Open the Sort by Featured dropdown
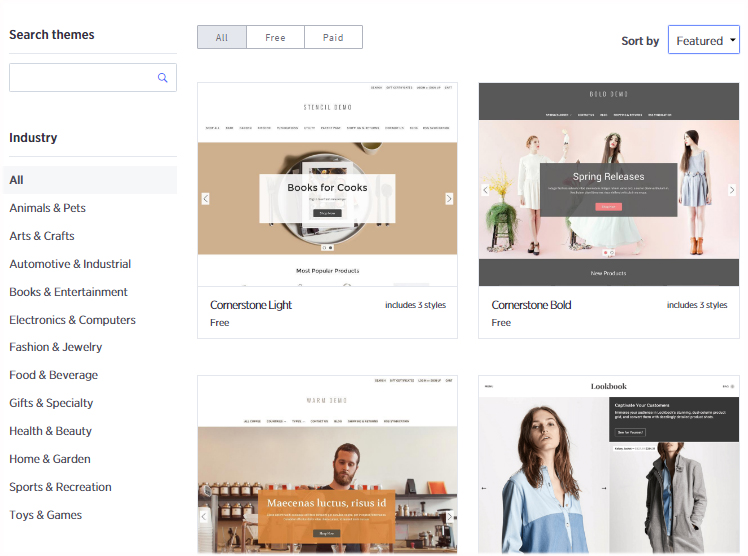Viewport: 748px width, 556px height. click(x=704, y=40)
